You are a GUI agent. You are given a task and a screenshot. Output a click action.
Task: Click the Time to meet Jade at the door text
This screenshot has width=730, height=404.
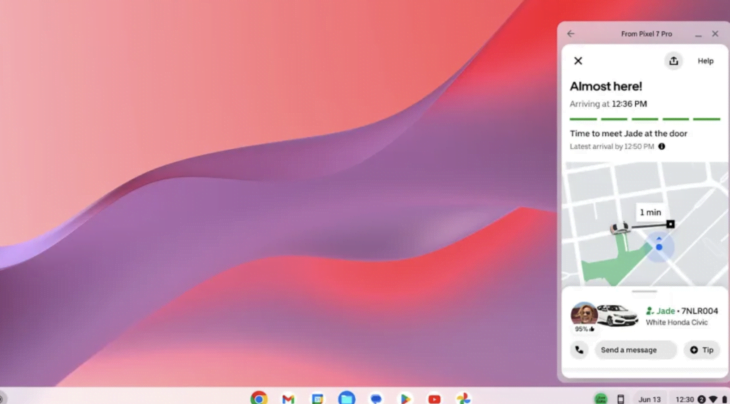pos(629,134)
